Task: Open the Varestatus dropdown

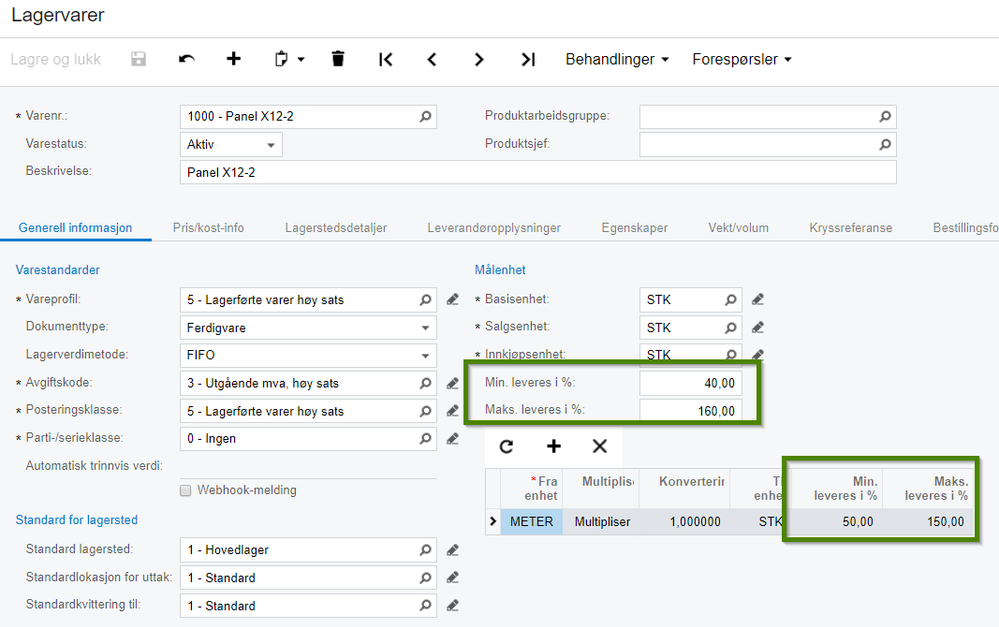Action: (271, 145)
